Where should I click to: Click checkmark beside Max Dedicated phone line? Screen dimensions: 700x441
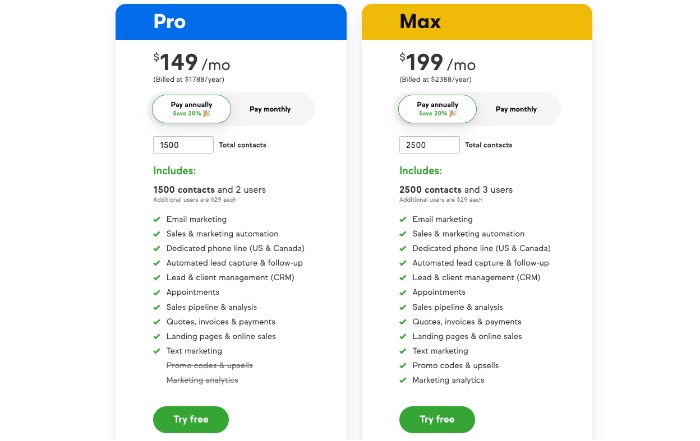click(x=403, y=248)
